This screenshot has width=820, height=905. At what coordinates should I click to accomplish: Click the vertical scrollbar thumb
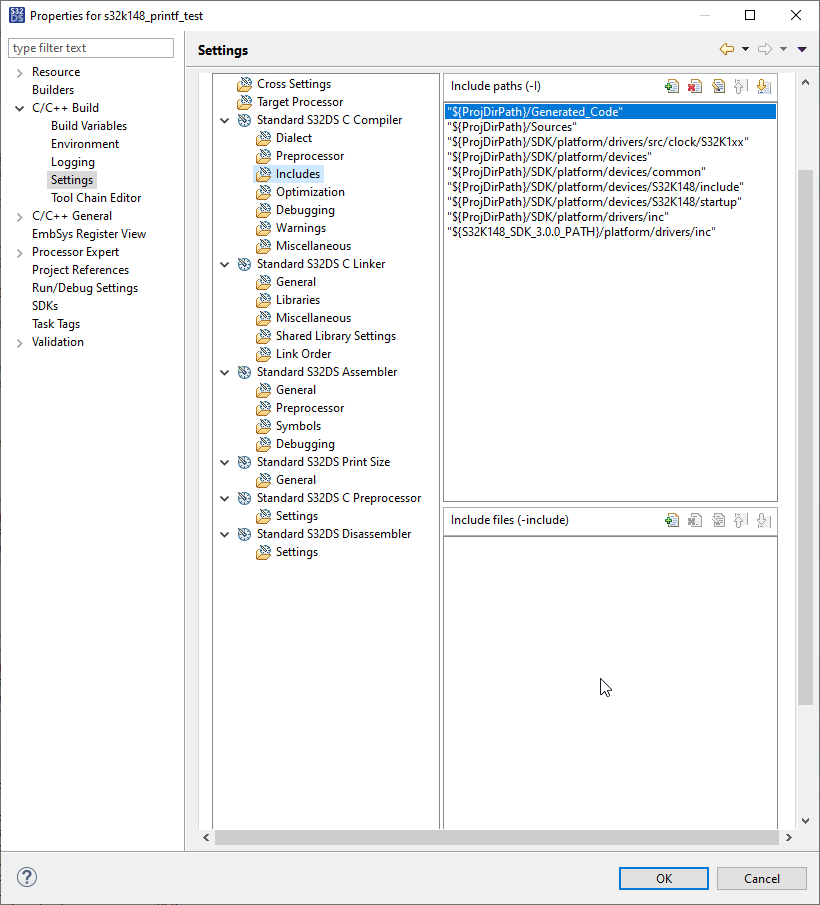(805, 437)
